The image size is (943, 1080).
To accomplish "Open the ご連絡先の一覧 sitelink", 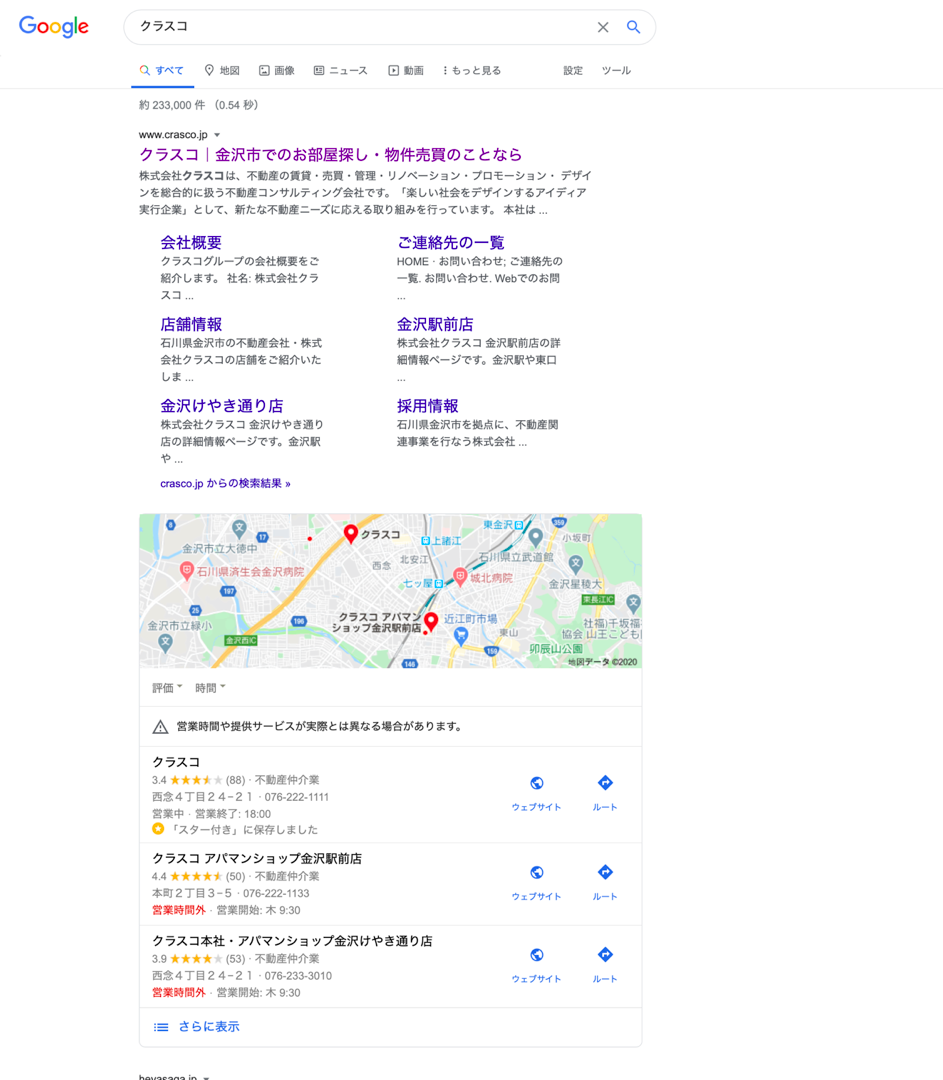I will pos(450,242).
